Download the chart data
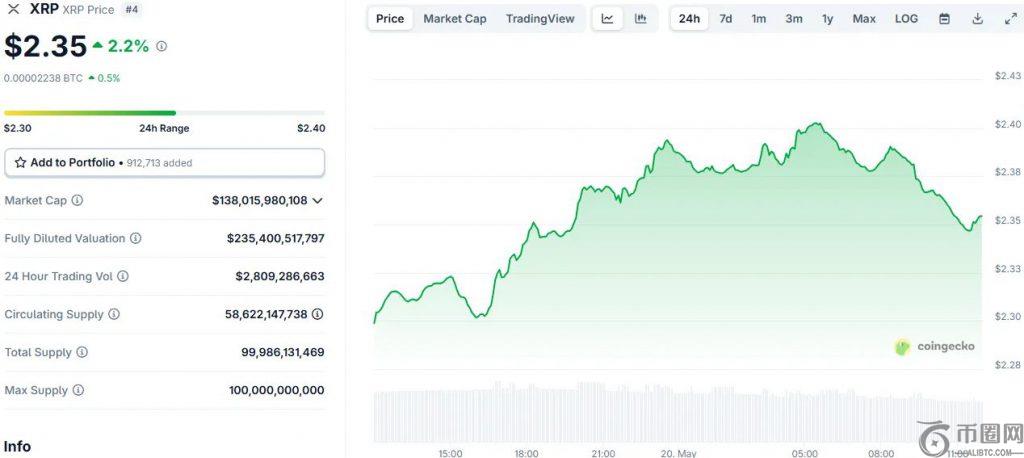 click(977, 19)
